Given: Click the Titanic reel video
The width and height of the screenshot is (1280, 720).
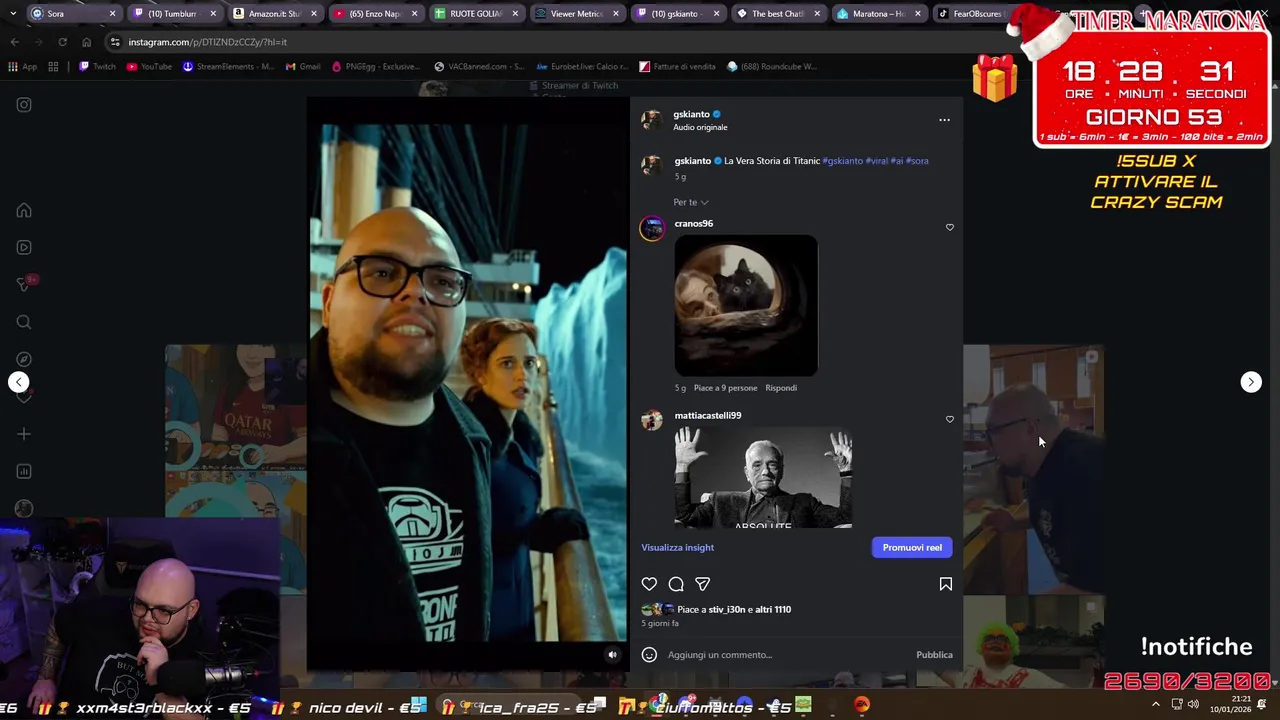Looking at the screenshot, I should click(x=468, y=383).
